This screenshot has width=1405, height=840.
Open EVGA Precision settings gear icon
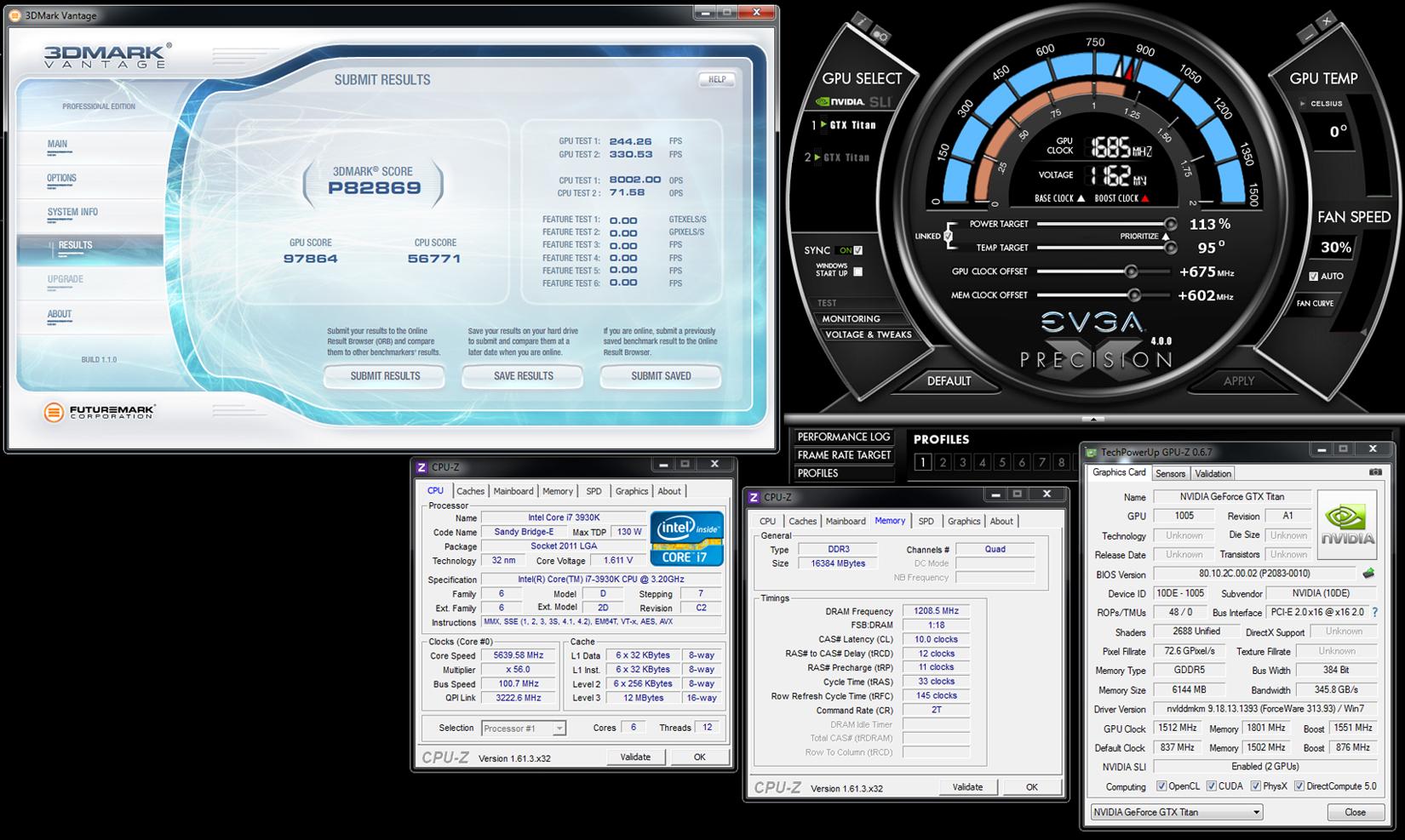pyautogui.click(x=880, y=36)
